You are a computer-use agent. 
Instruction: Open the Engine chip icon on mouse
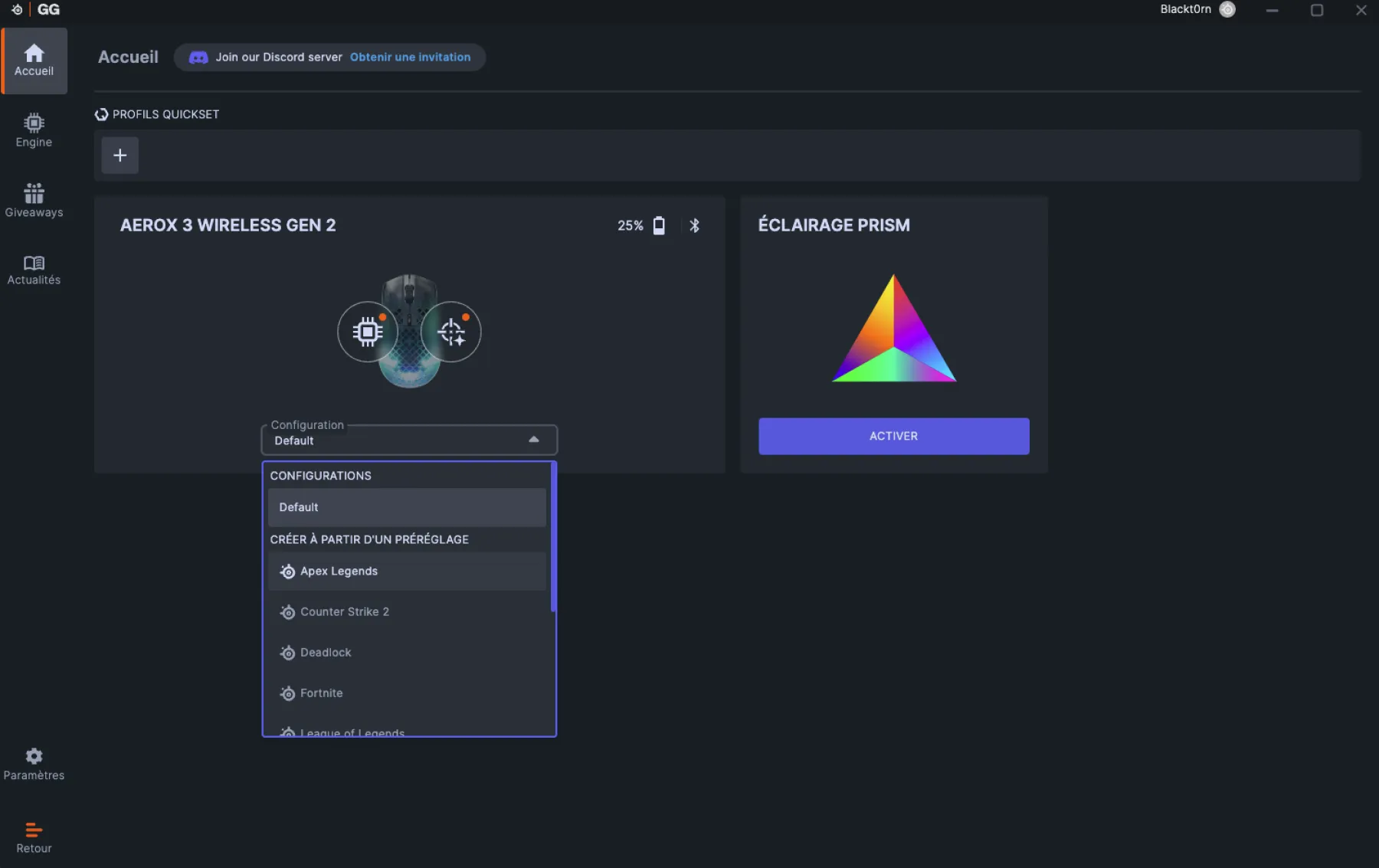pyautogui.click(x=368, y=332)
